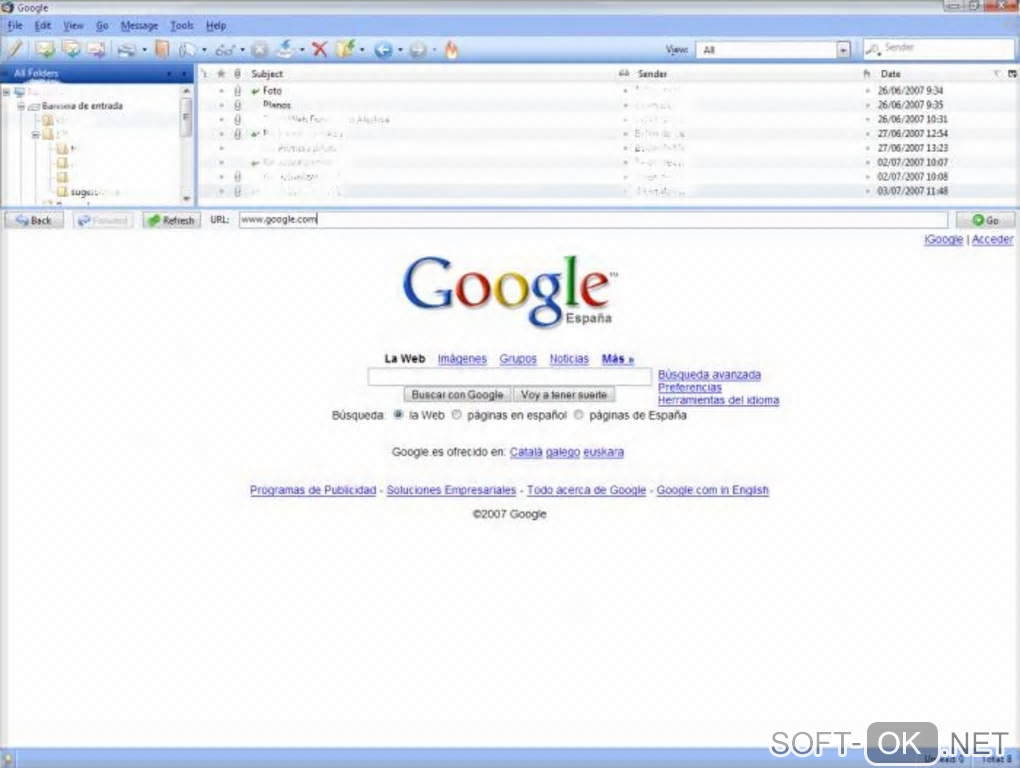Image resolution: width=1020 pixels, height=768 pixels.
Task: Open the 'Imágenes' link
Action: click(x=462, y=358)
